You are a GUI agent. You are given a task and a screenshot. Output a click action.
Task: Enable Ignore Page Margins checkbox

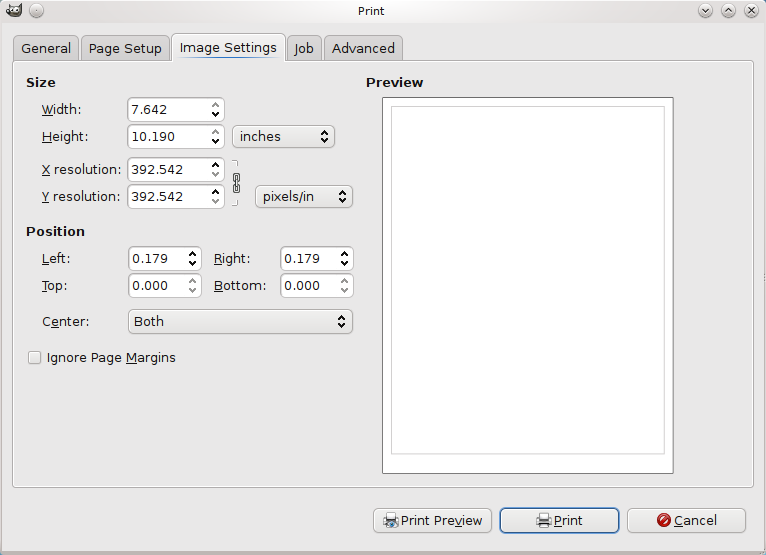(x=35, y=357)
